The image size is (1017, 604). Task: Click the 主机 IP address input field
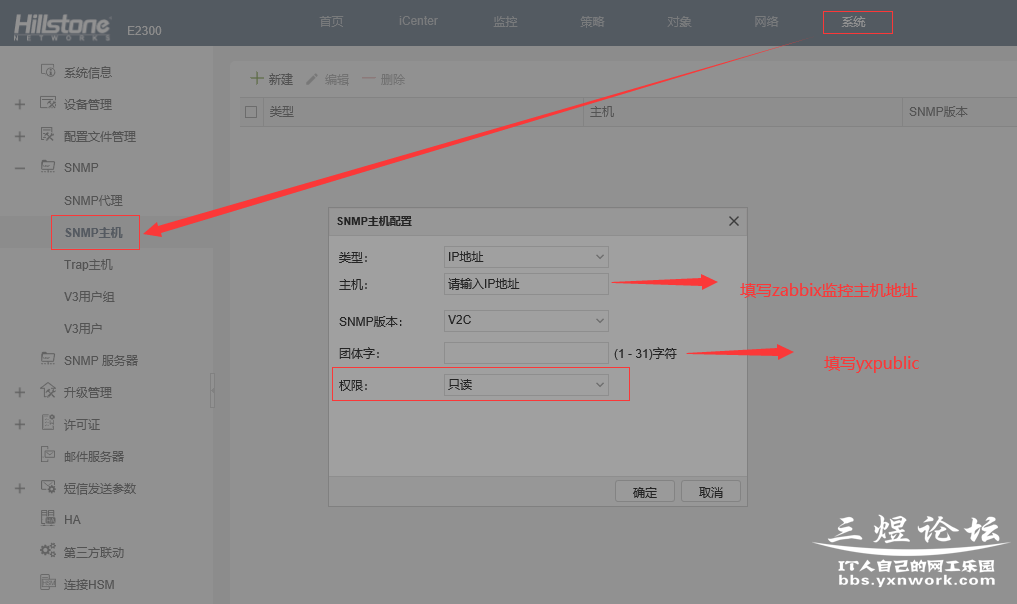point(526,284)
